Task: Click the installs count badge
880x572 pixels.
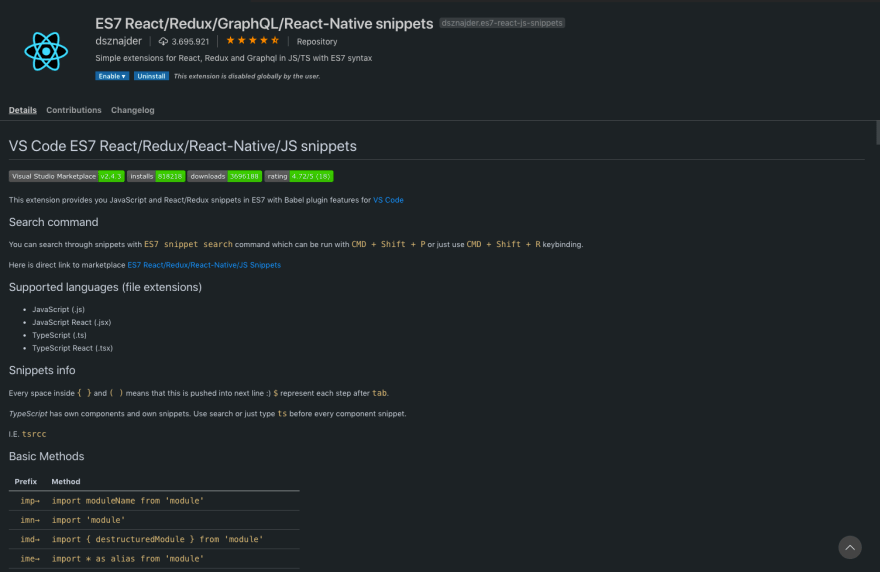Action: [x=156, y=176]
